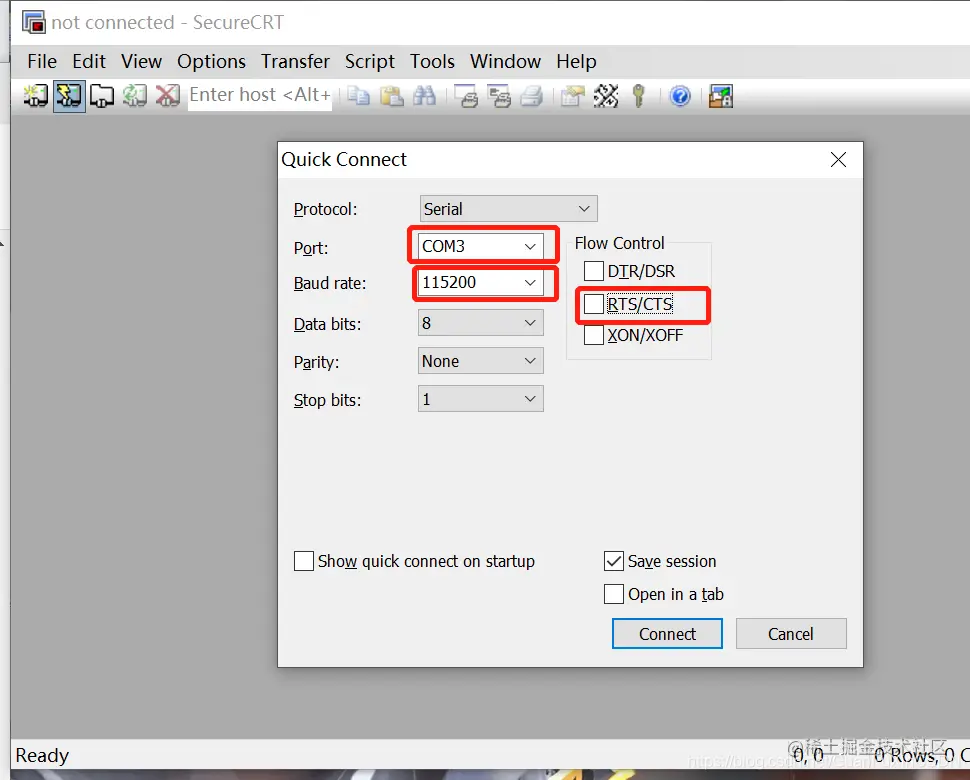The image size is (970, 780).
Task: Open the Data bits dropdown
Action: (x=481, y=323)
